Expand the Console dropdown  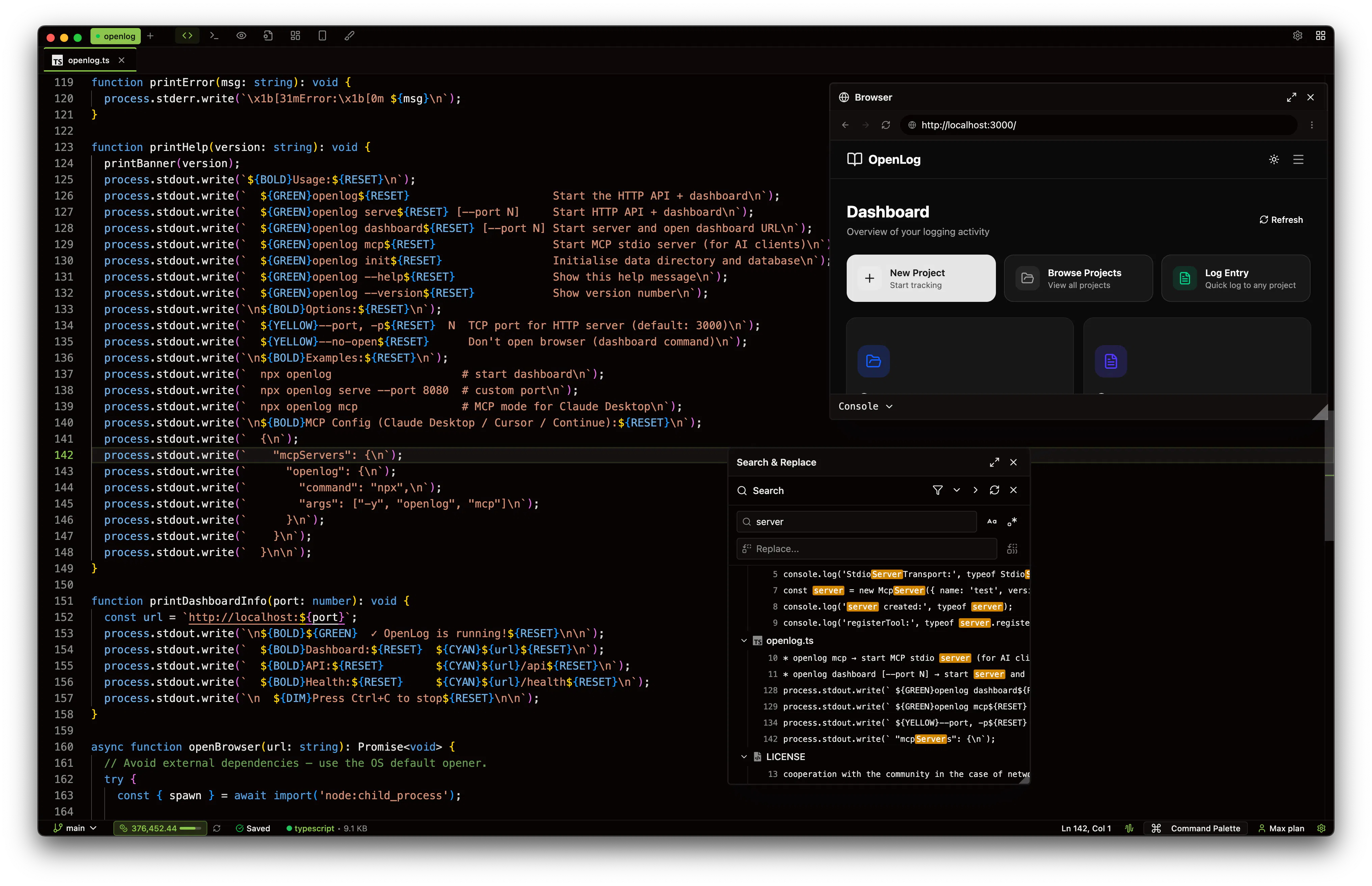(x=865, y=406)
